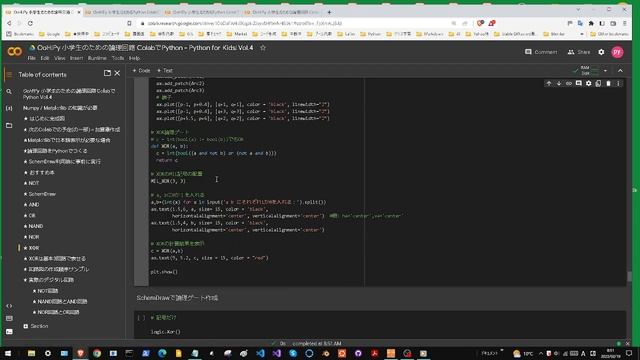Image resolution: width=640 pixels, height=360 pixels.
Task: Reload the browser page
Action: pyautogui.click(x=30, y=23)
